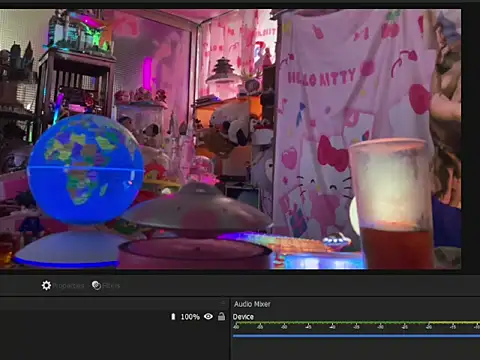Click the Device audio level meter

click(356, 325)
